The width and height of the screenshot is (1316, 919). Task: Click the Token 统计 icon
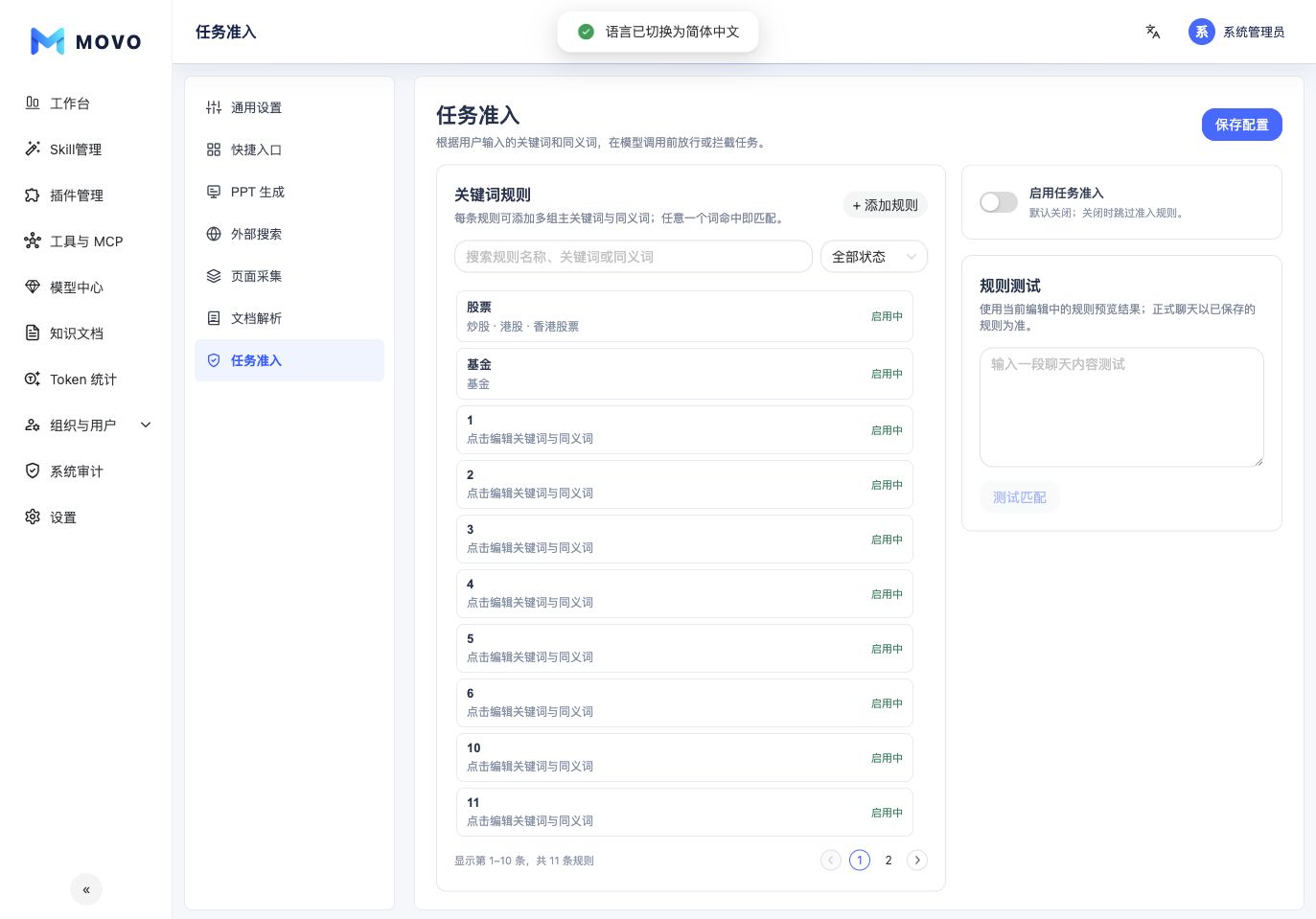(33, 379)
